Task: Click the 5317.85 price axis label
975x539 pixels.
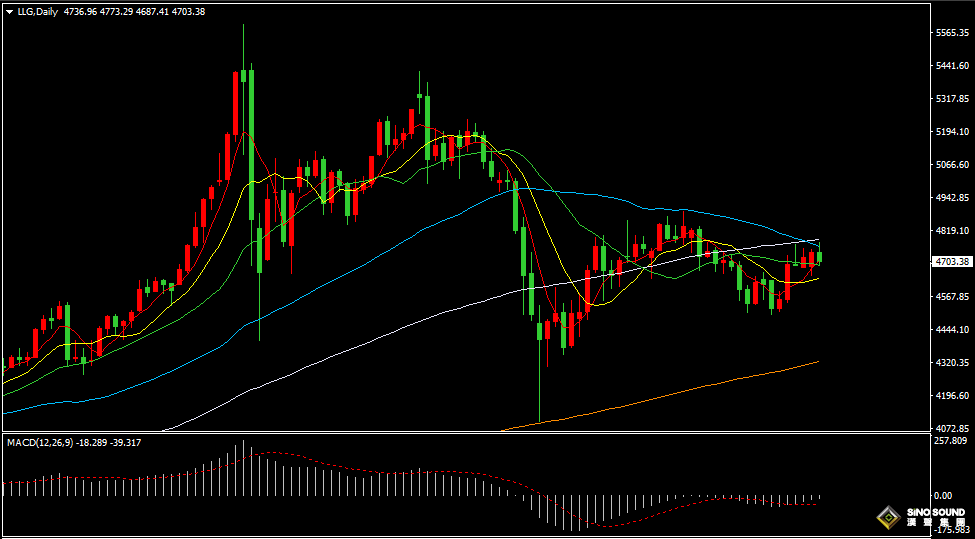Action: [x=953, y=98]
